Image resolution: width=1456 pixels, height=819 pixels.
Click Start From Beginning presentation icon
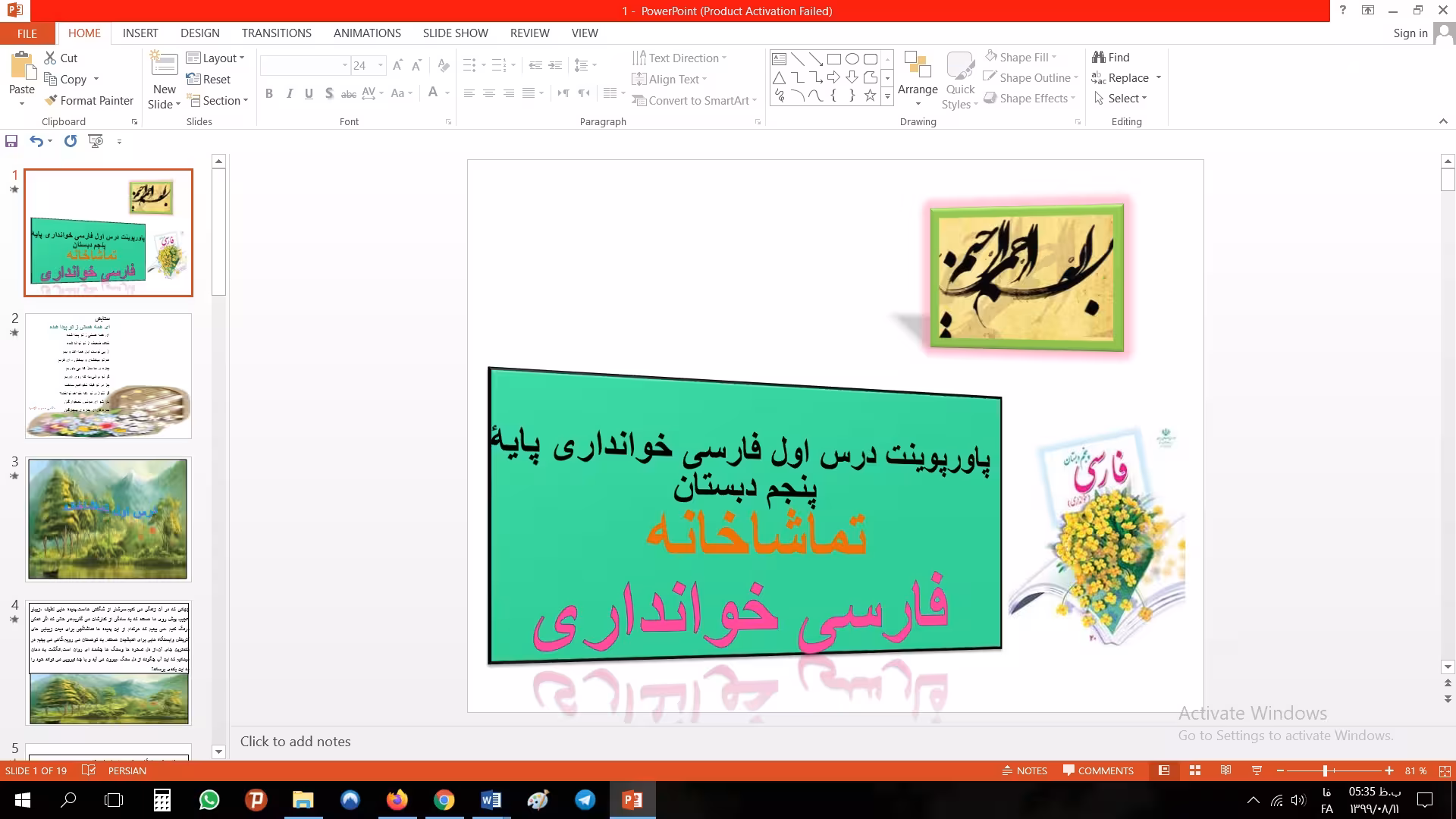coord(96,141)
